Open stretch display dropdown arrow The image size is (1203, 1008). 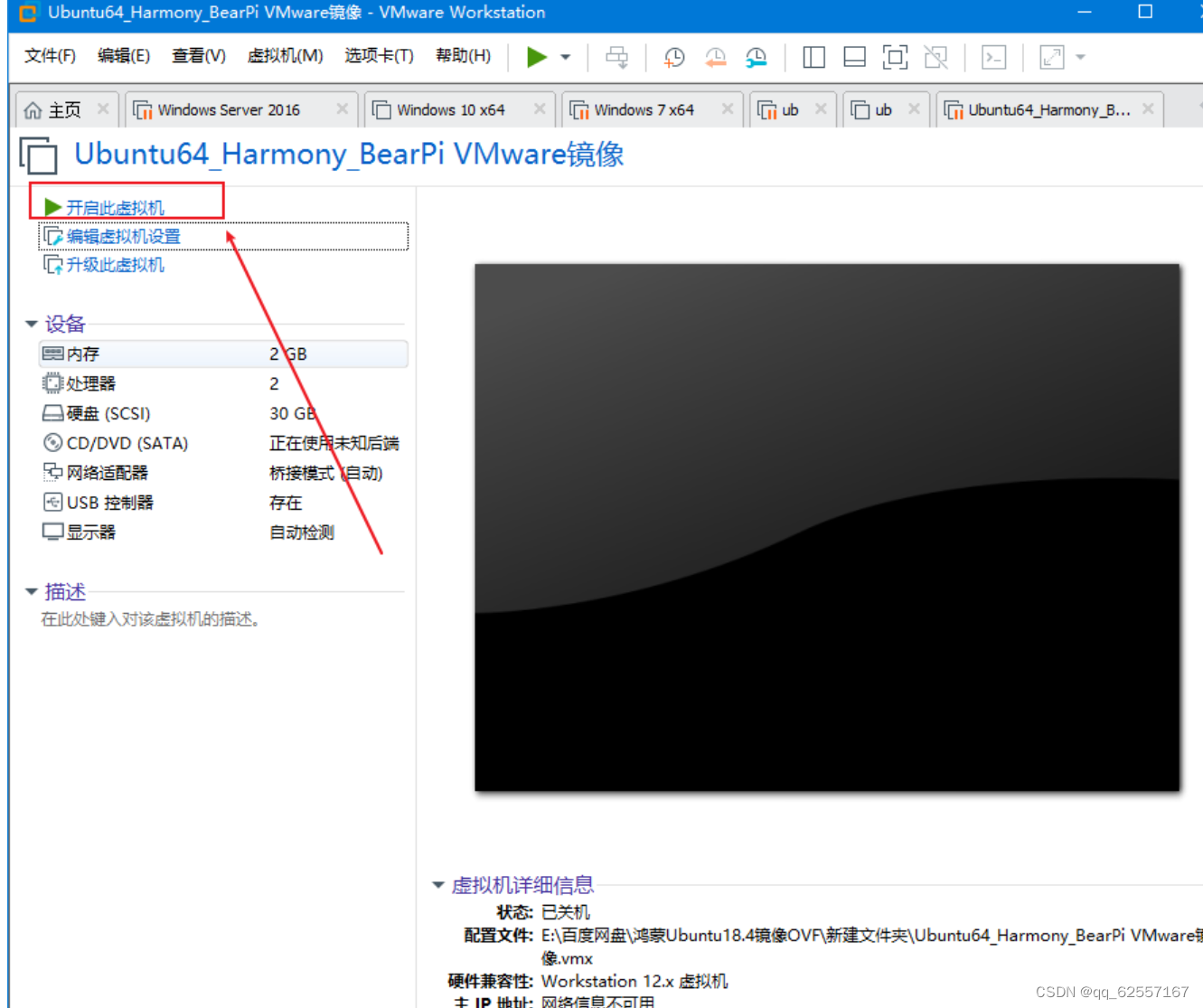[x=1080, y=57]
